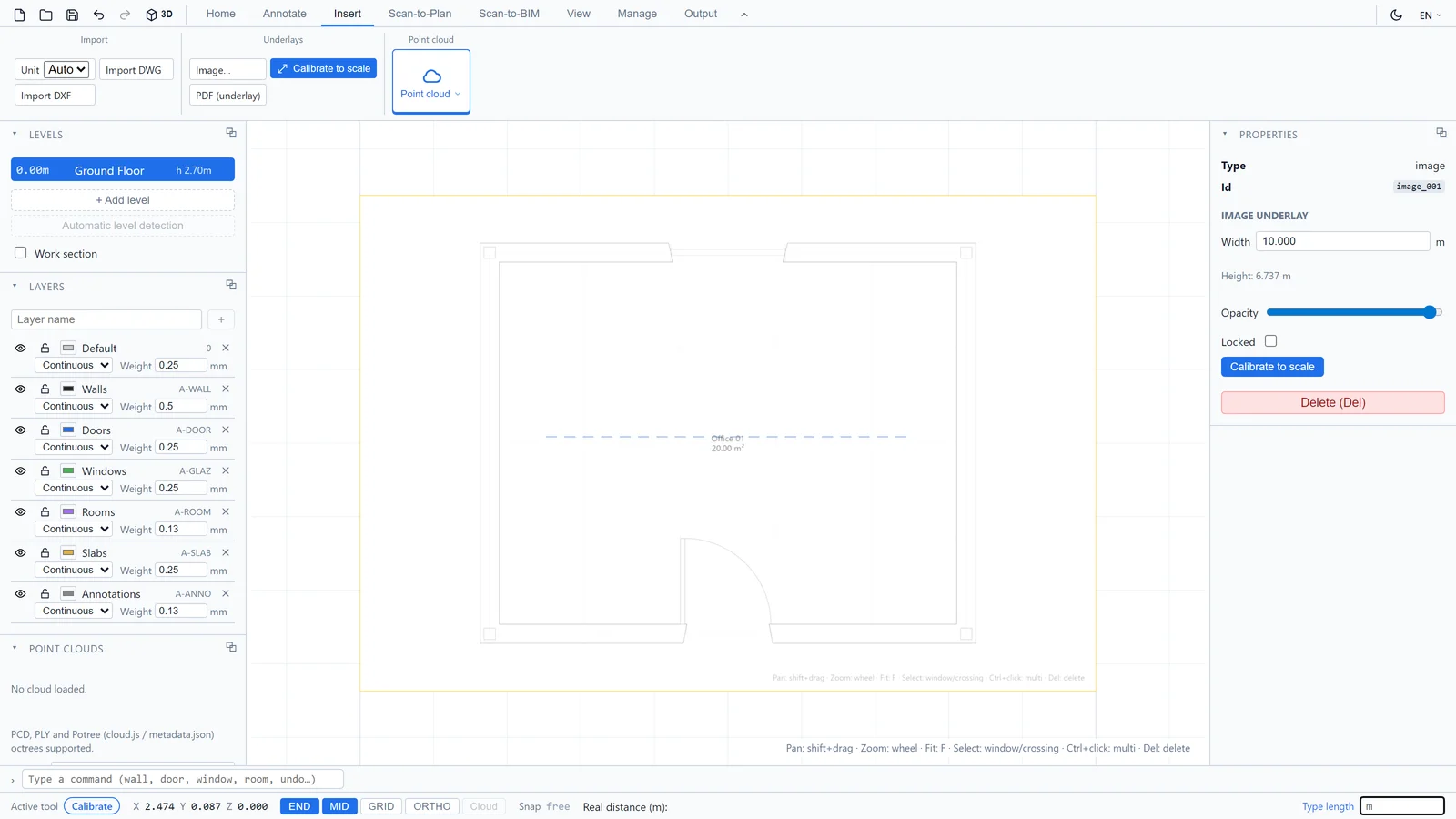Screen dimensions: 1456x819
Task: Open the Rooms layer line type dropdown
Action: tap(74, 529)
